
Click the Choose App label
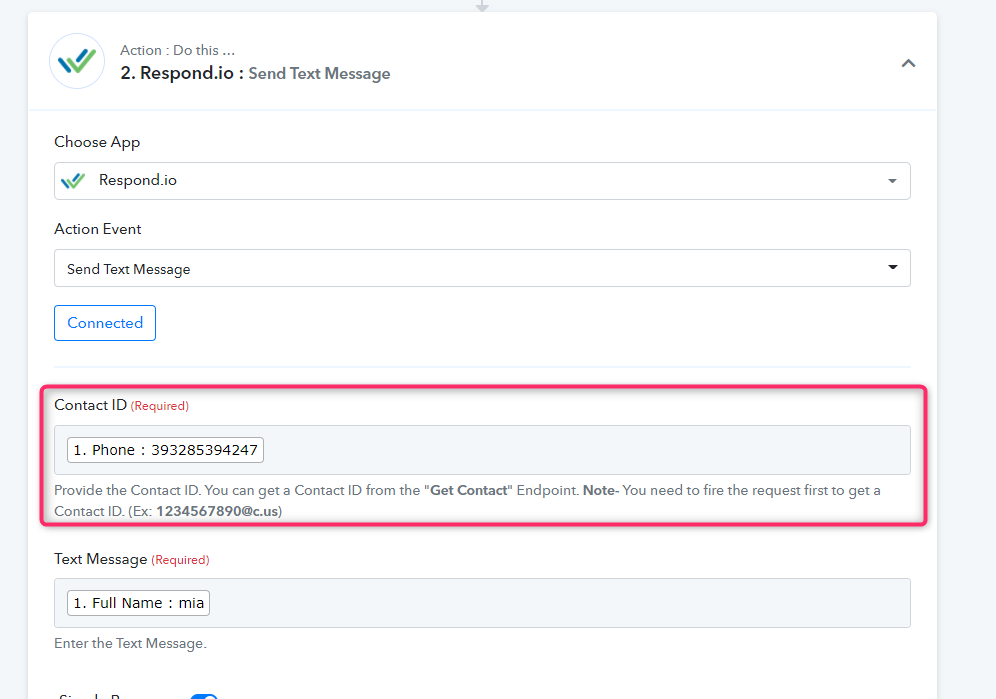pos(97,142)
